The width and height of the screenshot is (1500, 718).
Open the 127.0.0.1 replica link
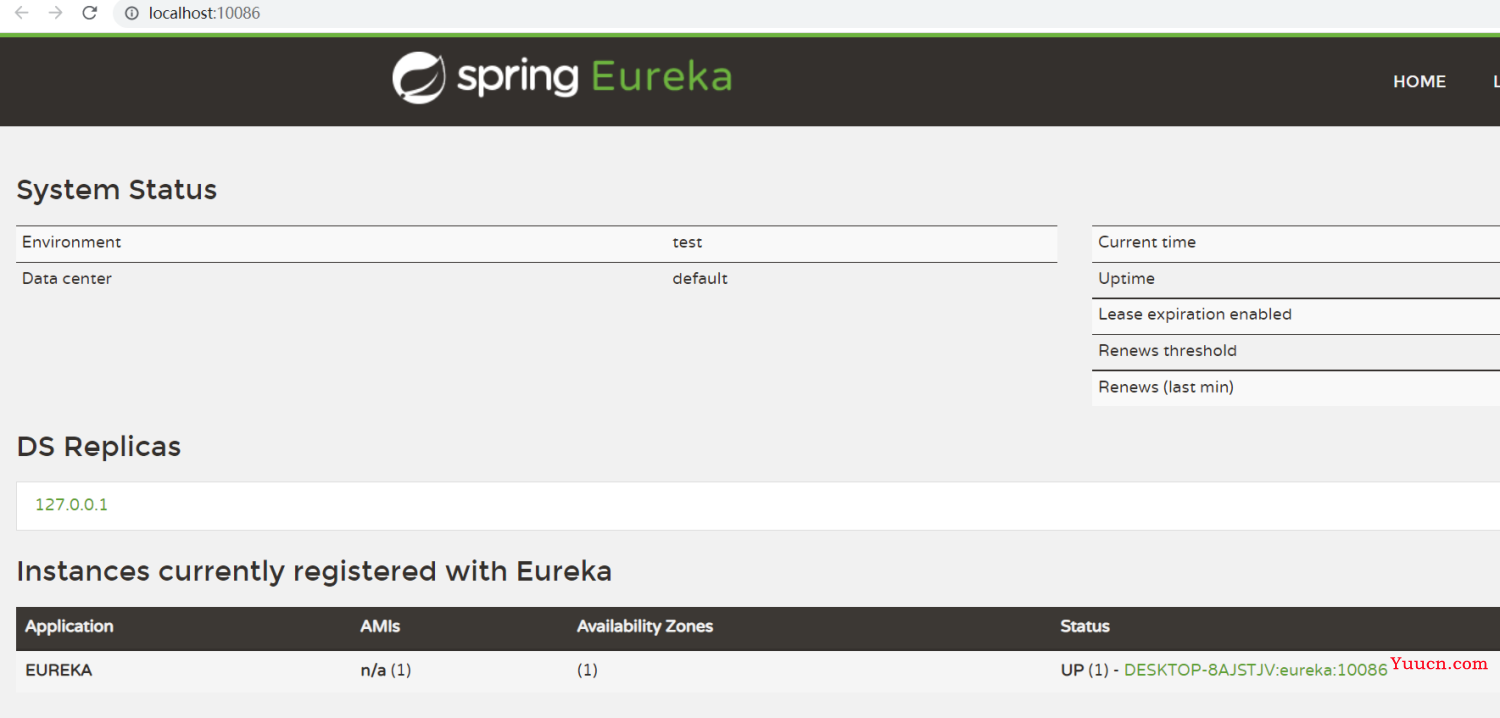71,505
